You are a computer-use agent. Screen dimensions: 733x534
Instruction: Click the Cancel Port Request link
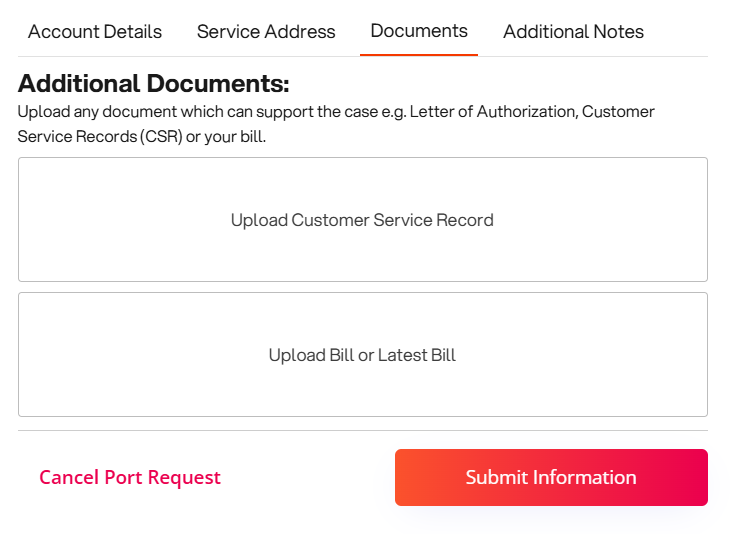(x=130, y=478)
